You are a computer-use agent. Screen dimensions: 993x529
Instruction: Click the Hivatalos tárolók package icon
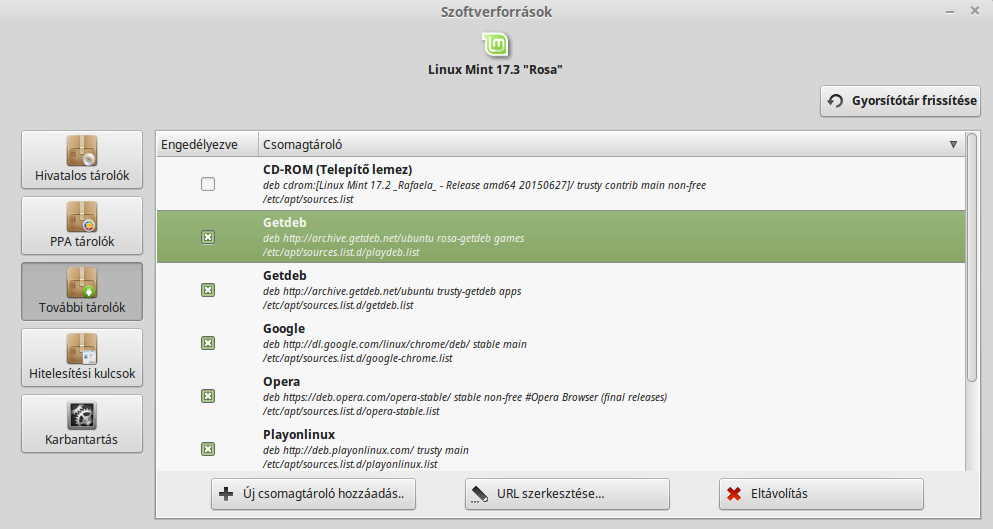82,151
